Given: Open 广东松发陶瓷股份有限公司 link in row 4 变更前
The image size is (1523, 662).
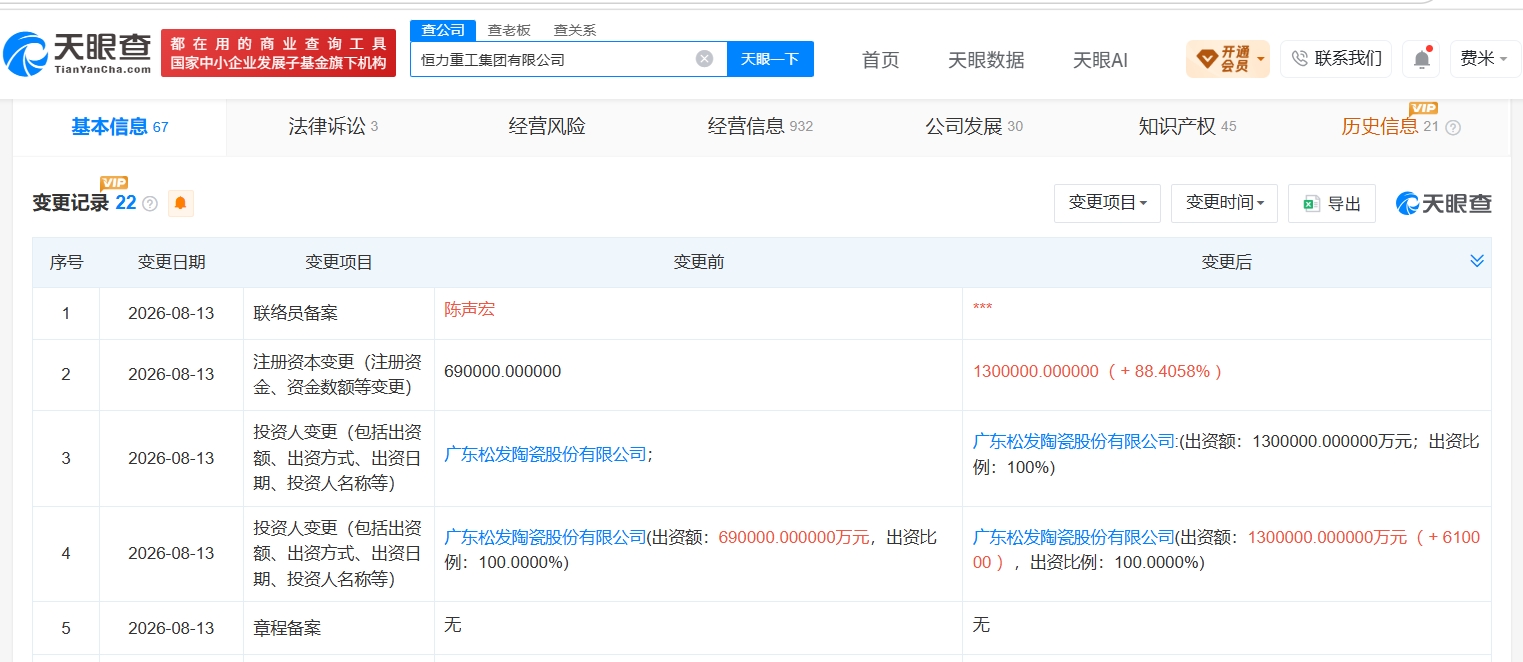Looking at the screenshot, I should (x=546, y=537).
